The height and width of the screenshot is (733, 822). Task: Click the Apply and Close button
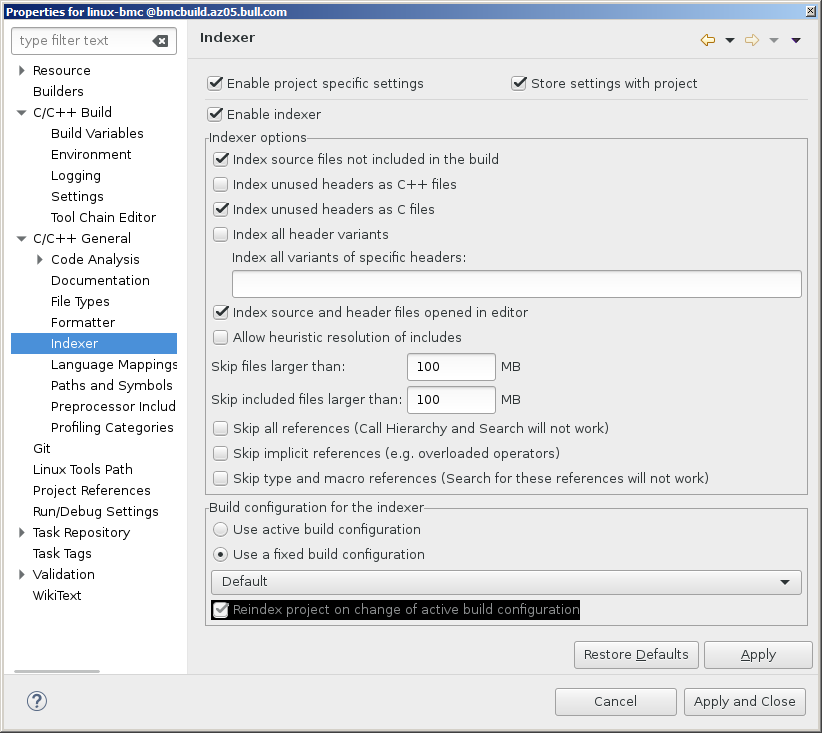click(x=744, y=701)
